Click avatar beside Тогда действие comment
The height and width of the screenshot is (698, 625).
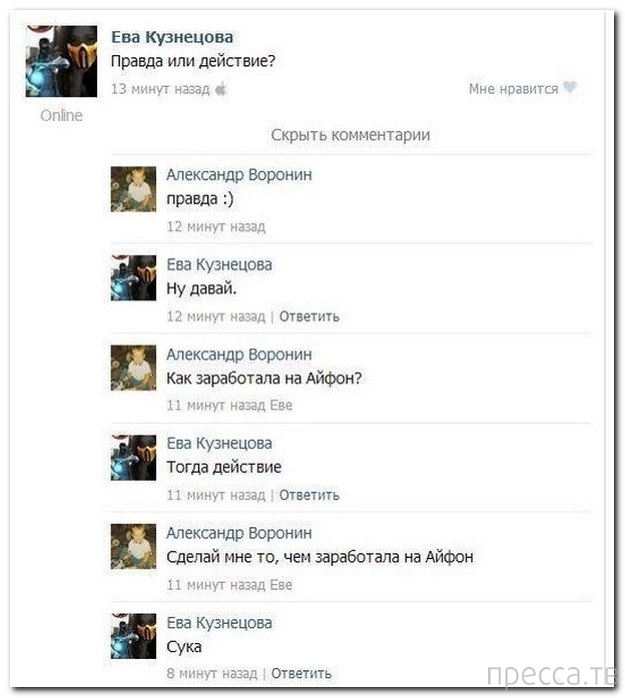[133, 457]
